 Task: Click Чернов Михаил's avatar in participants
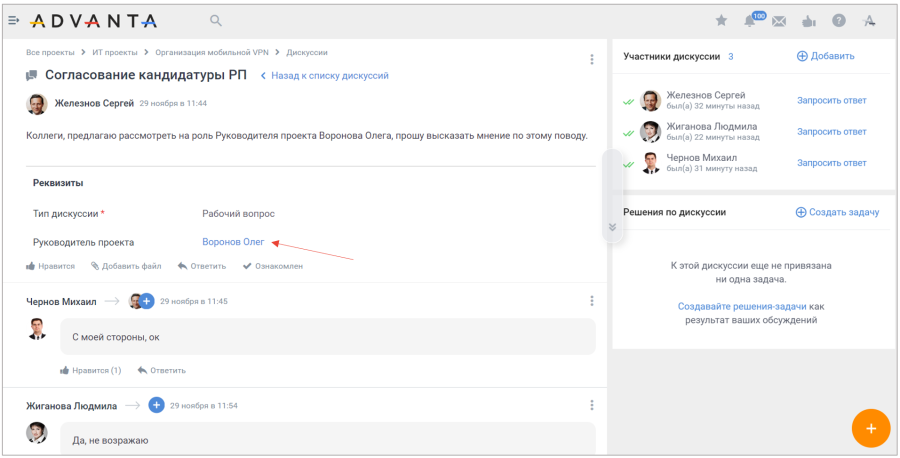point(650,163)
